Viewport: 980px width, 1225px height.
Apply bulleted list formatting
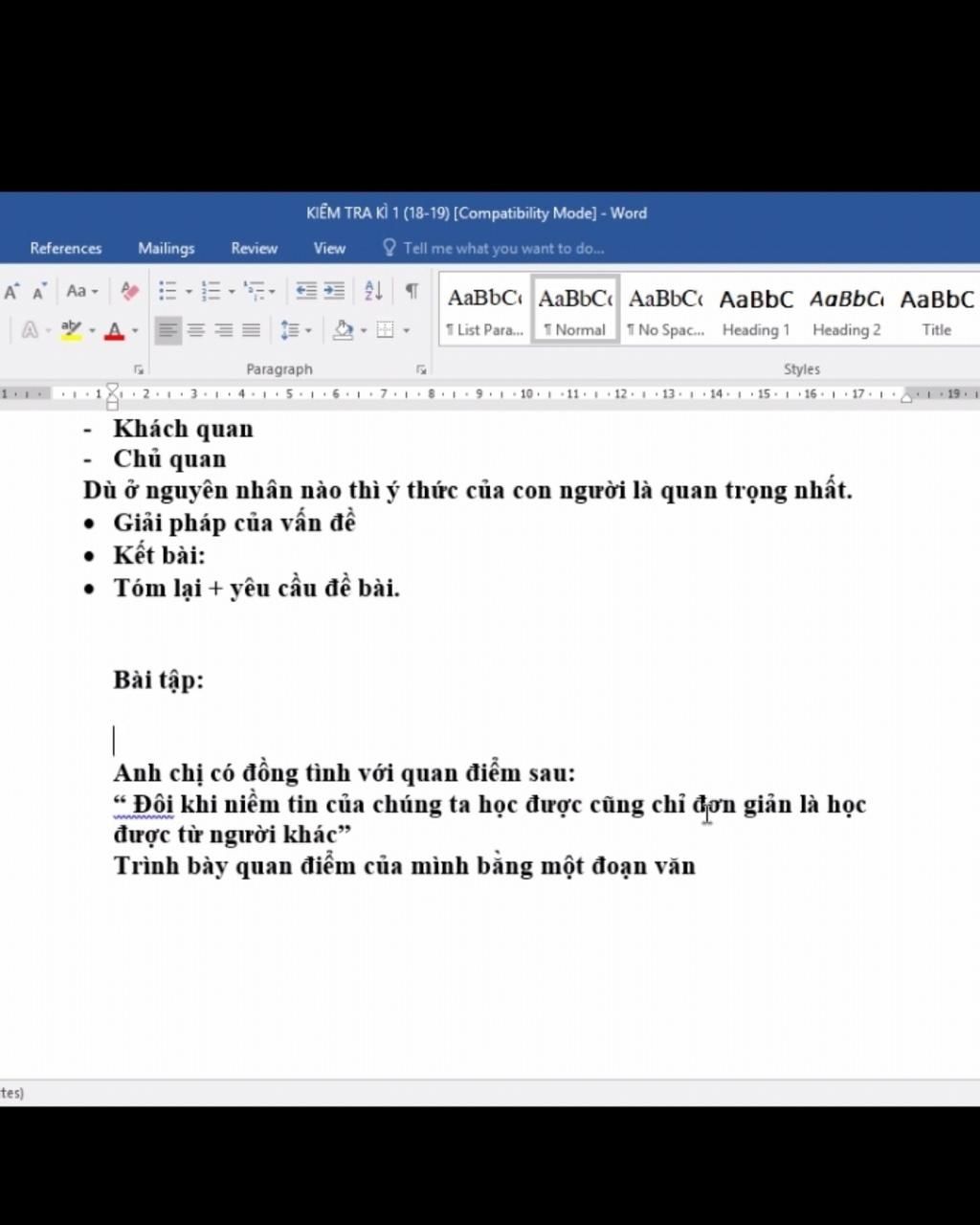click(167, 291)
